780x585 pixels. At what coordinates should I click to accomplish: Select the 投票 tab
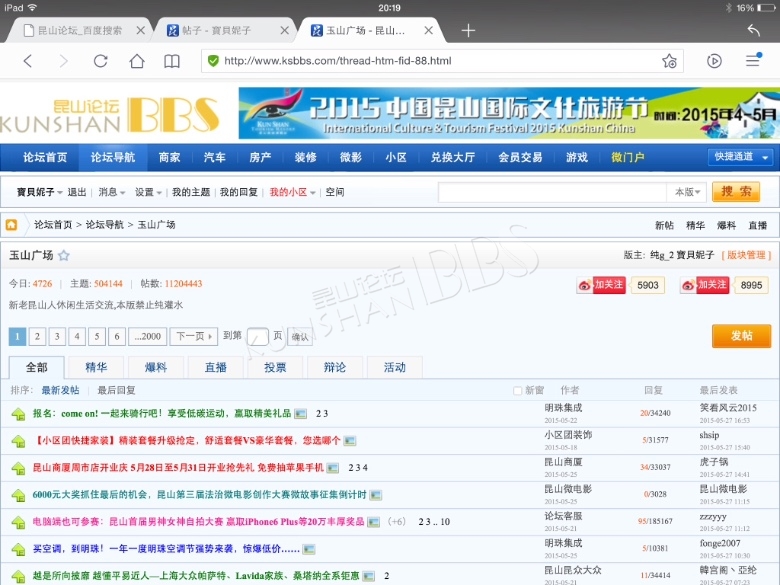(275, 368)
